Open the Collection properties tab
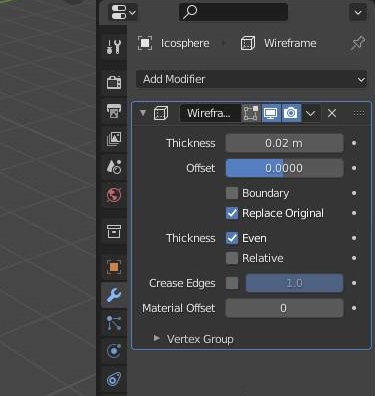 point(114,231)
